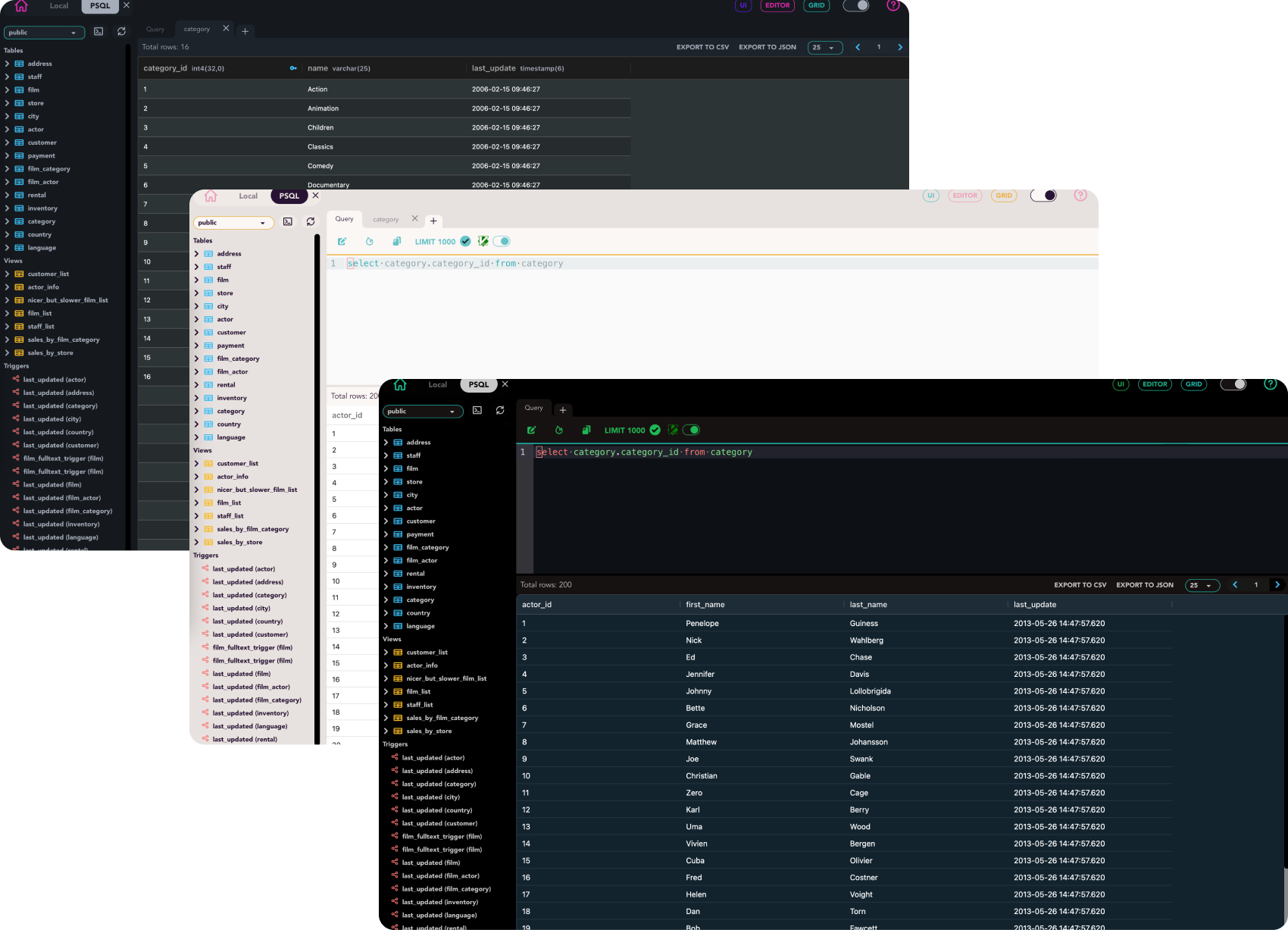This screenshot has height=930, width=1288.
Task: Expand the address table in the front window tree
Action: (386, 442)
